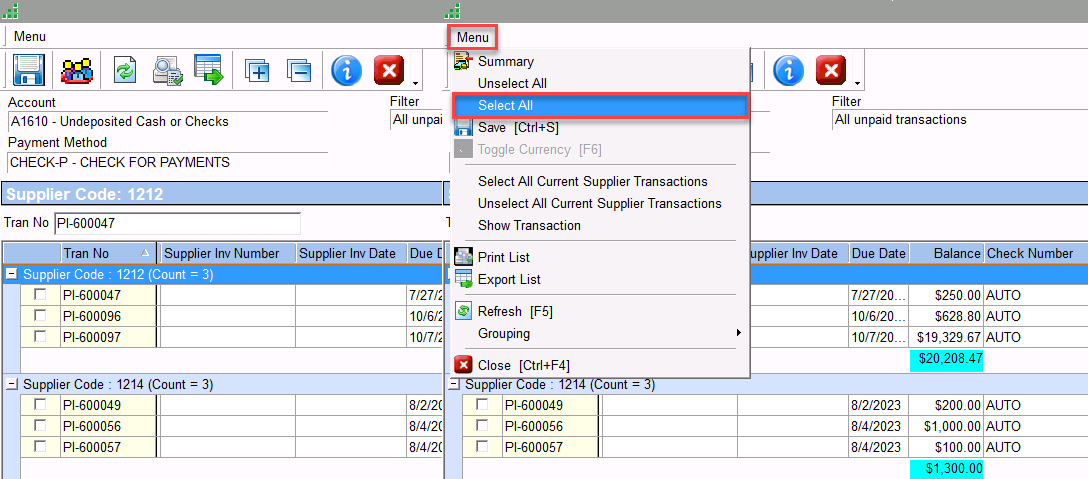Click the Balance column header
The image size is (1088, 479).
946,254
